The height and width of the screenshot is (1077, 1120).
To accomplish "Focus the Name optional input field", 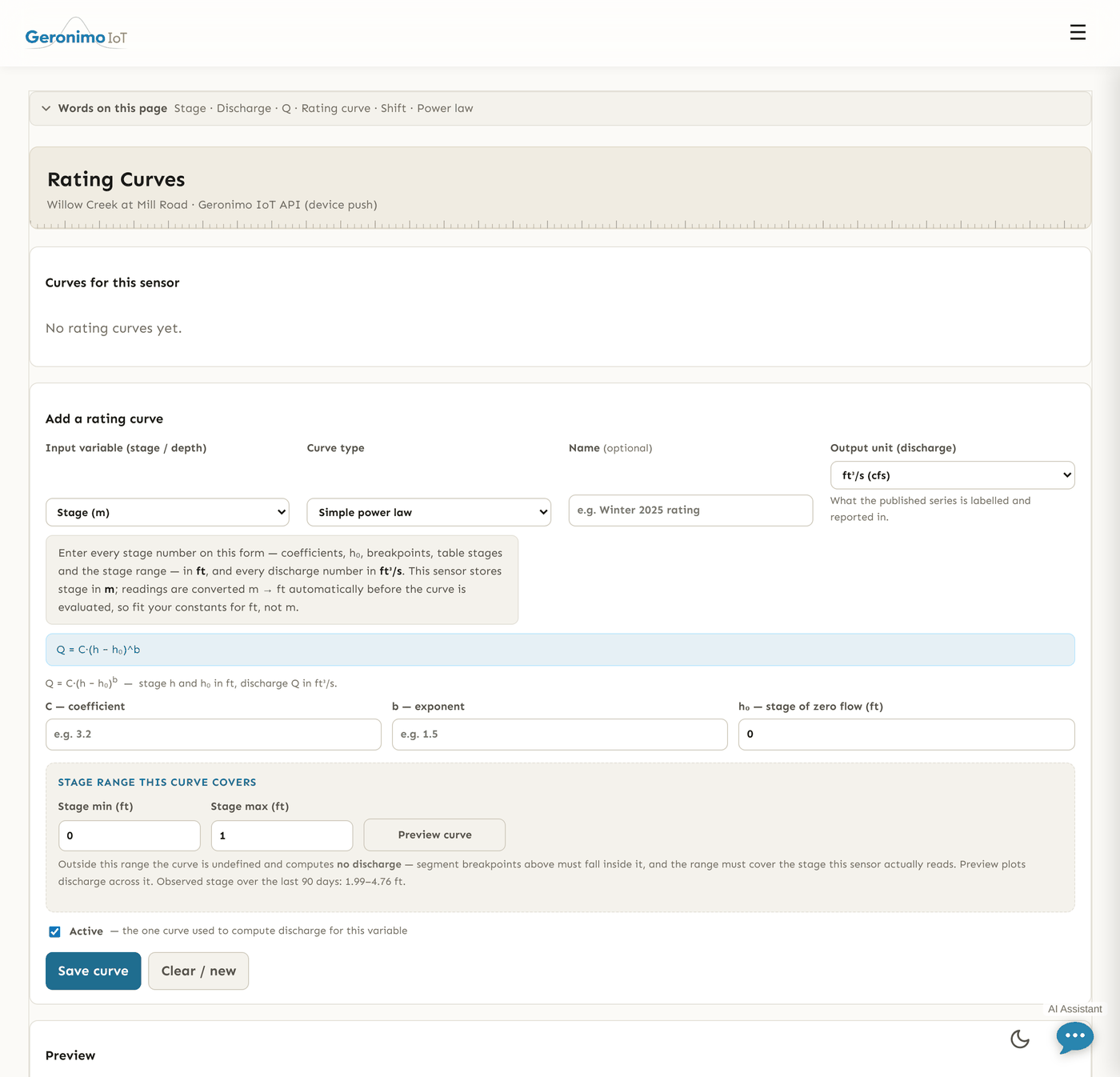I will point(690,510).
